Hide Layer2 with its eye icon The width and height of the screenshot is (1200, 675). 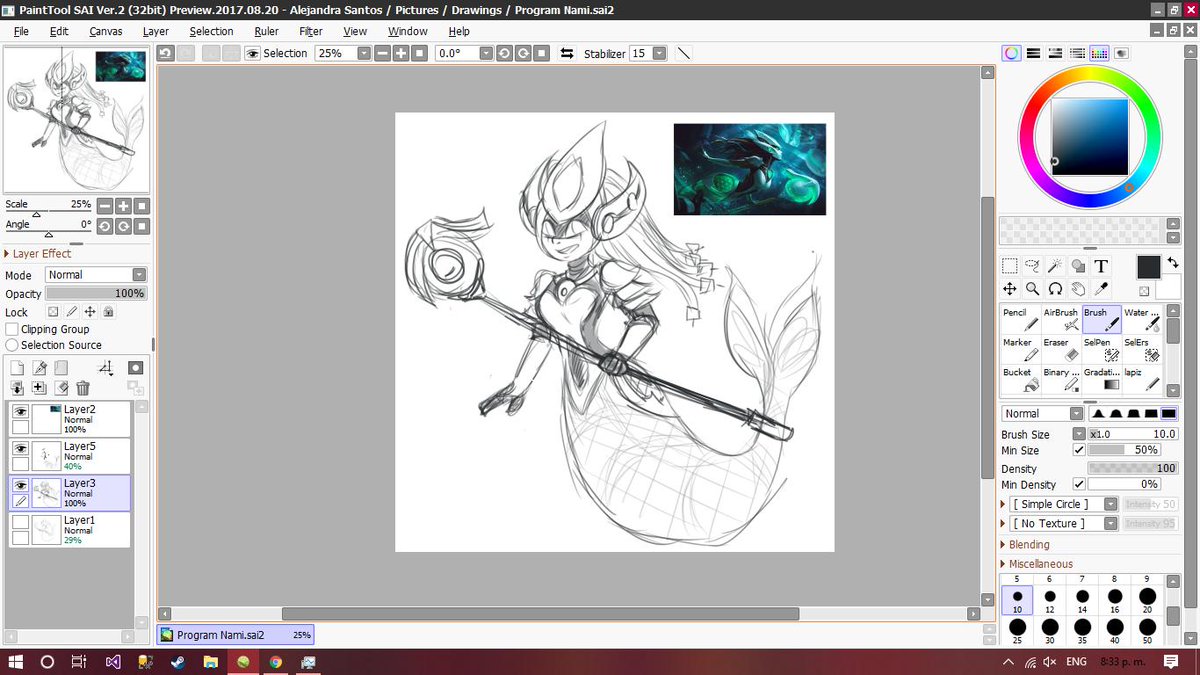[x=20, y=411]
